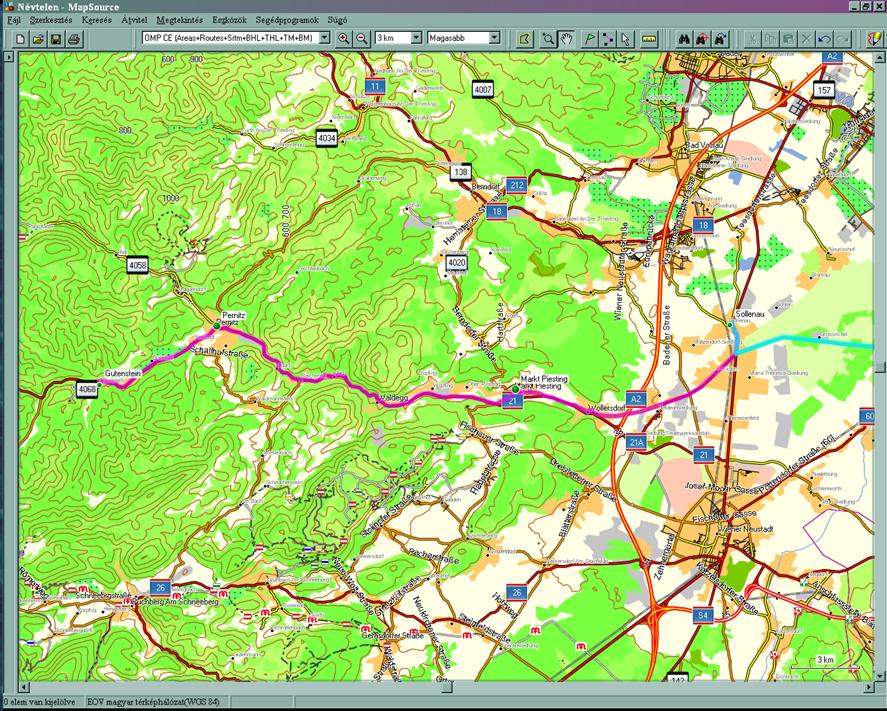
Task: Print the map using the printer icon
Action: [74, 39]
